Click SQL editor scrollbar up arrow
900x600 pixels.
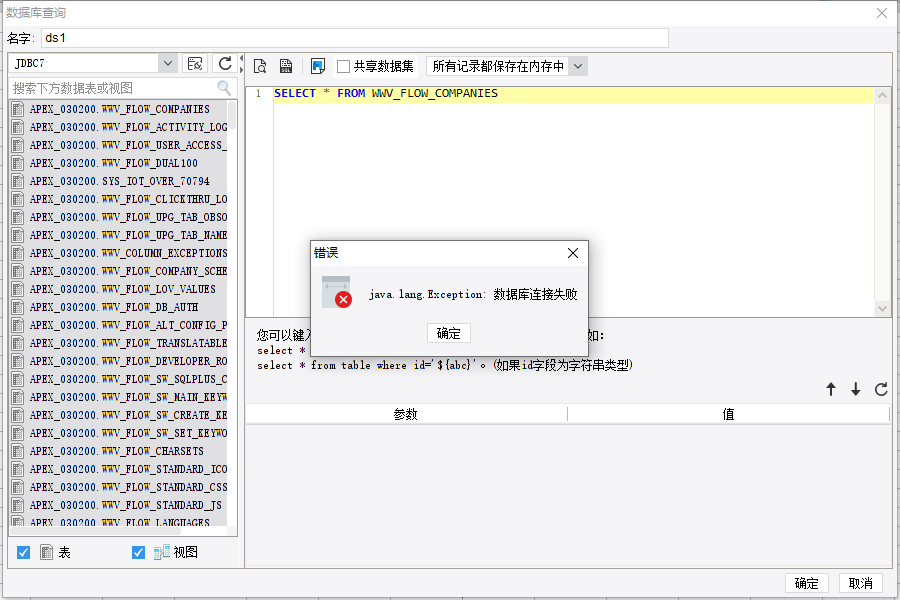(x=883, y=95)
